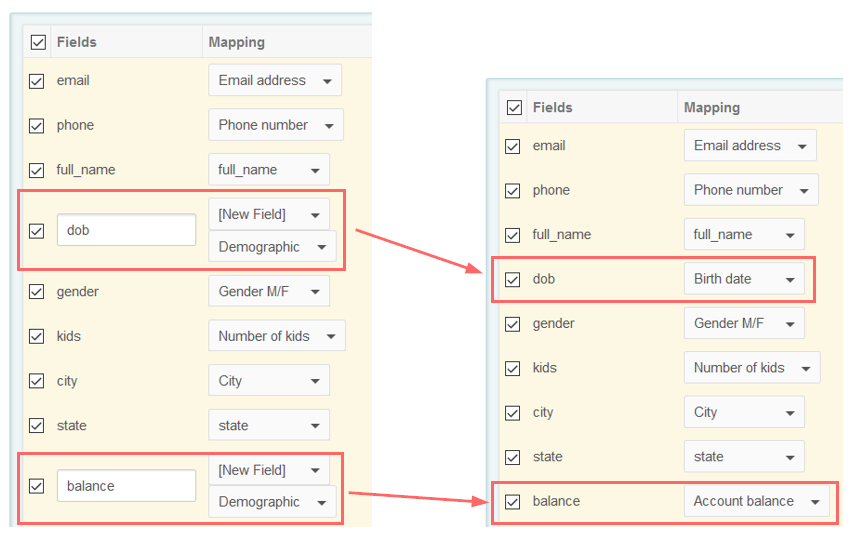This screenshot has width=852, height=534.
Task: Uncheck city field in right panel
Action: click(x=512, y=413)
